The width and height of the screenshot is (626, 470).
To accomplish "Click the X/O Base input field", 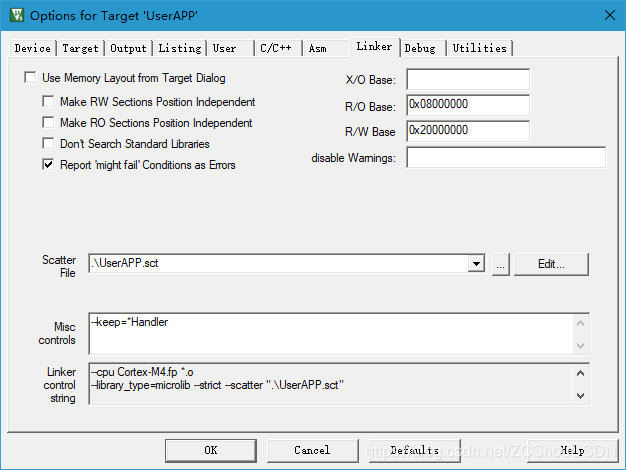I will 468,79.
